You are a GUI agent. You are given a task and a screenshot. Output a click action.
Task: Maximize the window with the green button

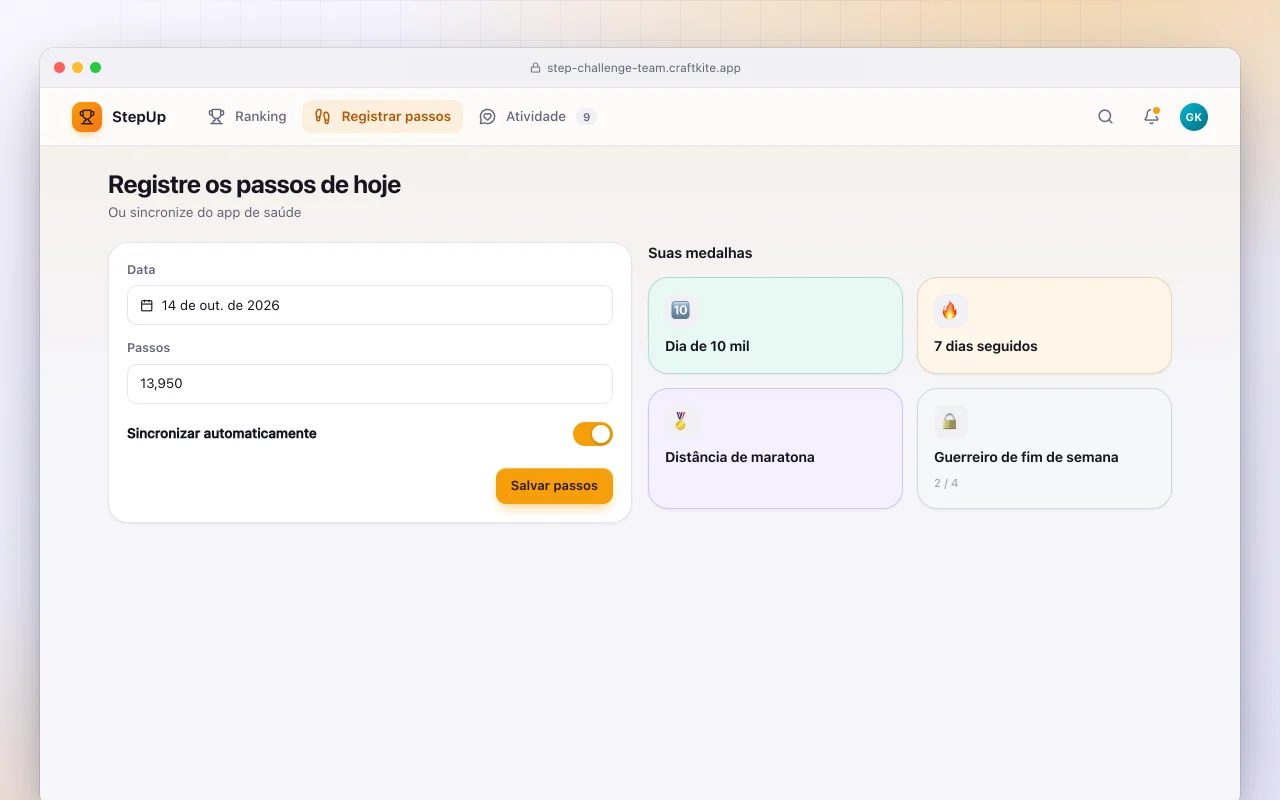(x=96, y=68)
